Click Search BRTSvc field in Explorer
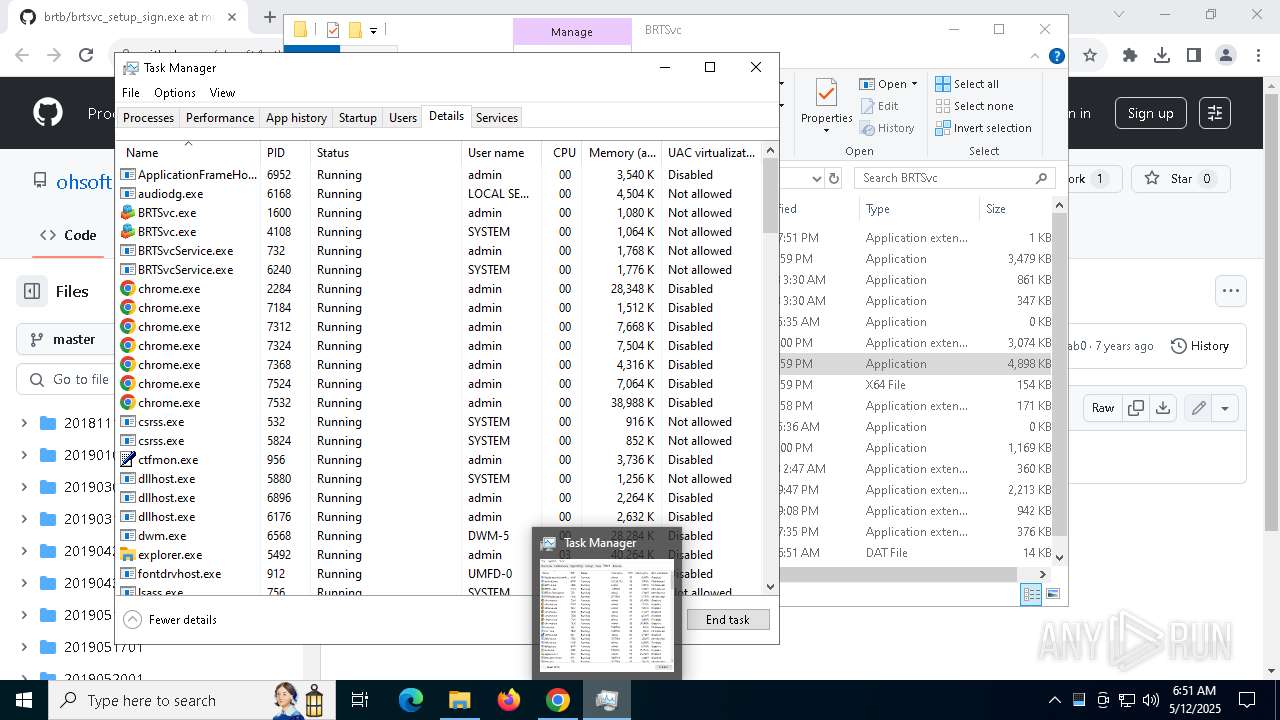The image size is (1280, 720). click(x=954, y=178)
